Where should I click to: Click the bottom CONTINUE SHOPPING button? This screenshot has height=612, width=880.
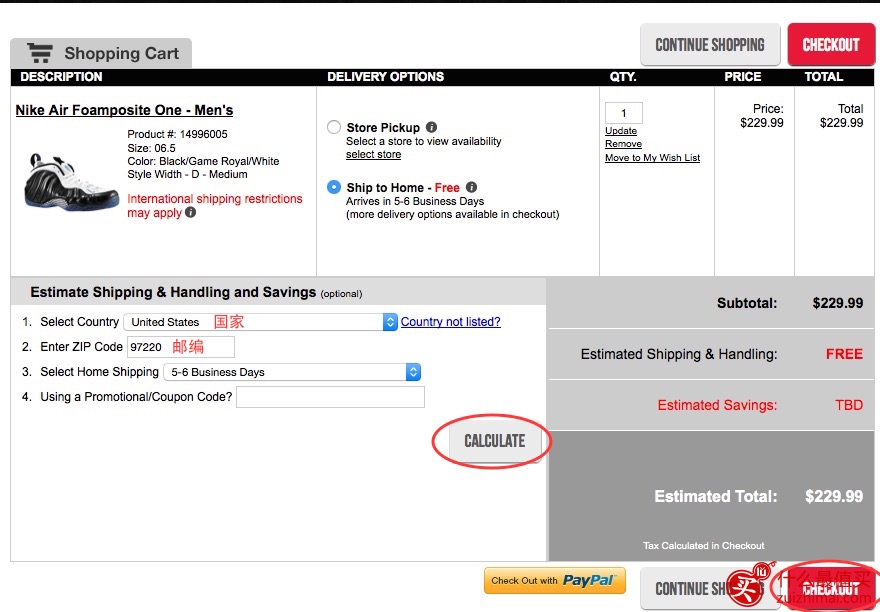(x=710, y=588)
